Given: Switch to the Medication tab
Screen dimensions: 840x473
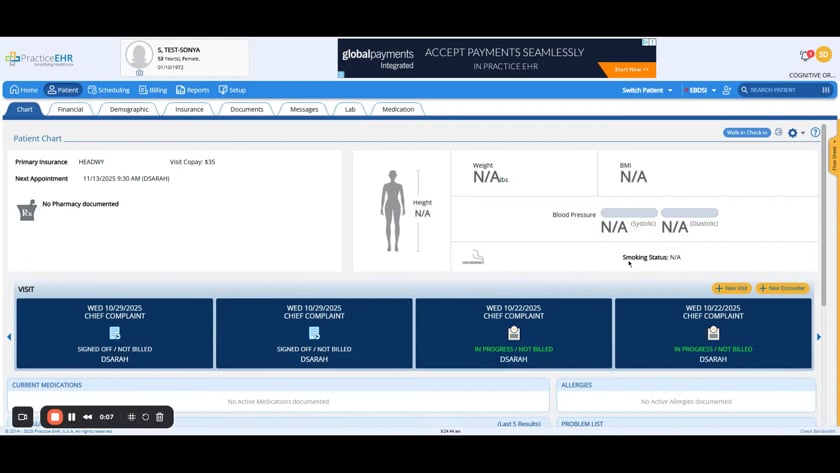Looking at the screenshot, I should pos(398,109).
